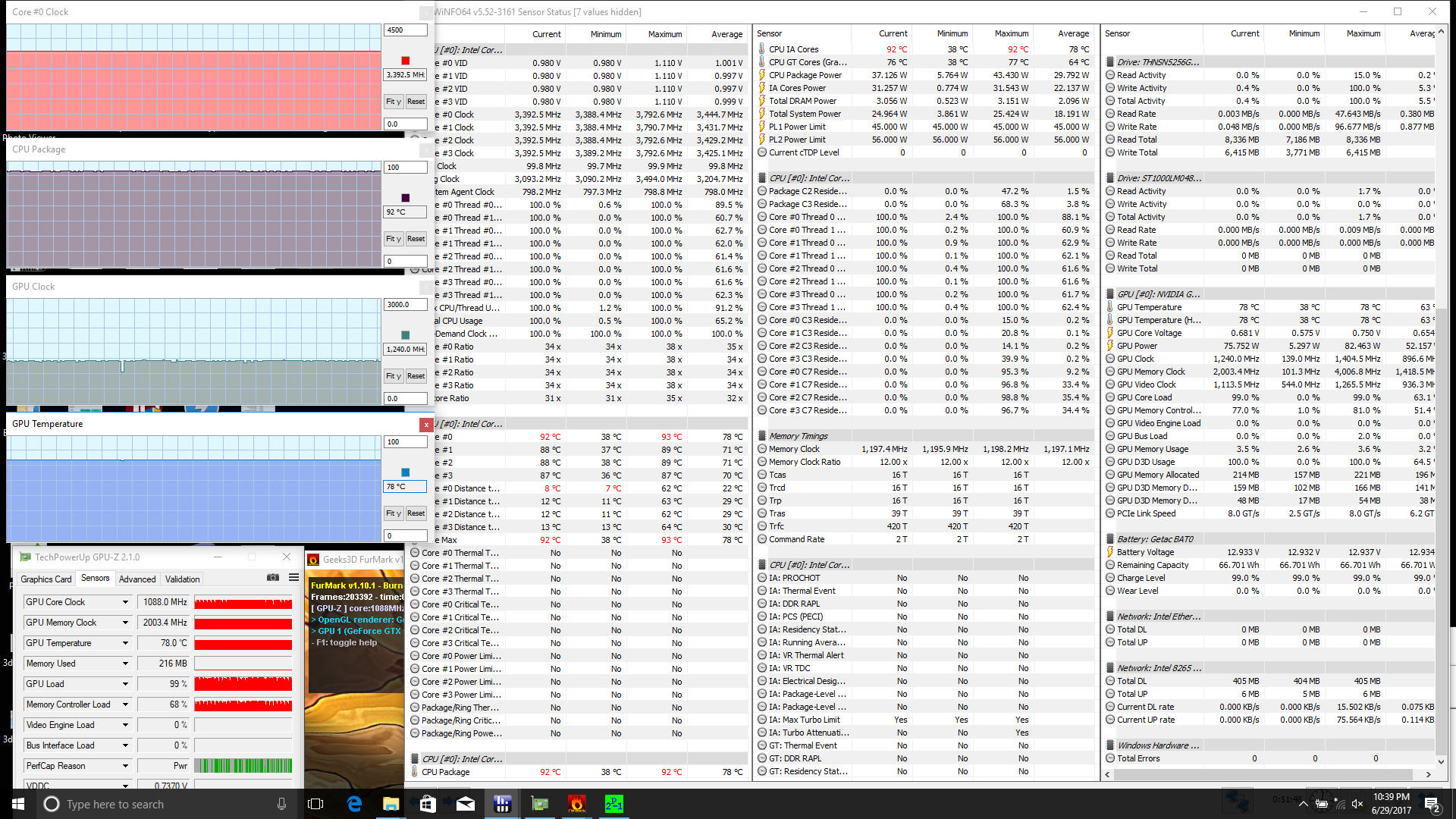The image size is (1456, 819).
Task: Click the battery icon beside Battery Voltage
Action: 1110,552
